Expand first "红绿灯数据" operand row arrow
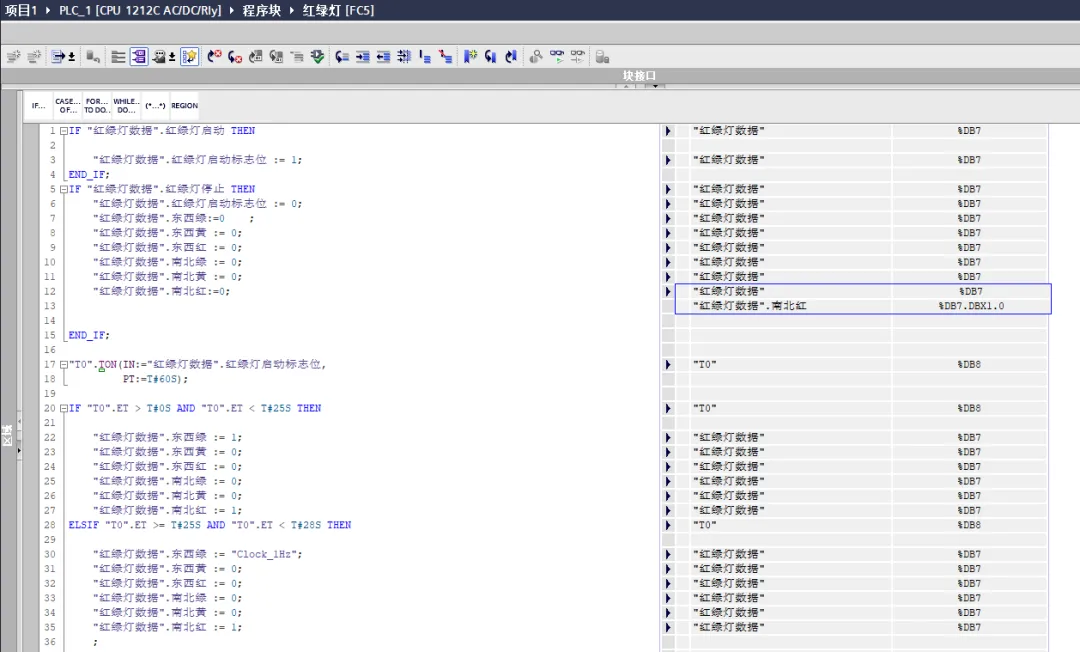Image resolution: width=1080 pixels, height=652 pixels. [669, 131]
